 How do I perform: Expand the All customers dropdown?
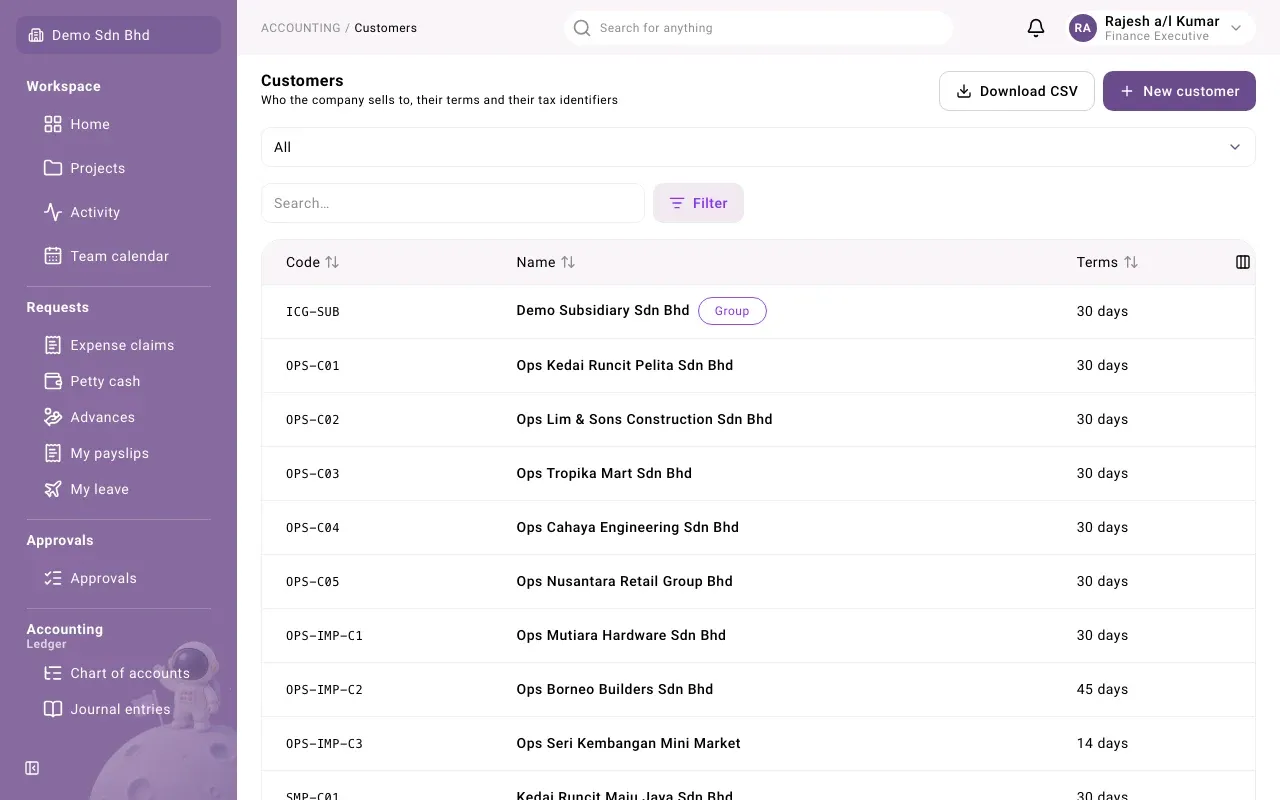pos(758,147)
